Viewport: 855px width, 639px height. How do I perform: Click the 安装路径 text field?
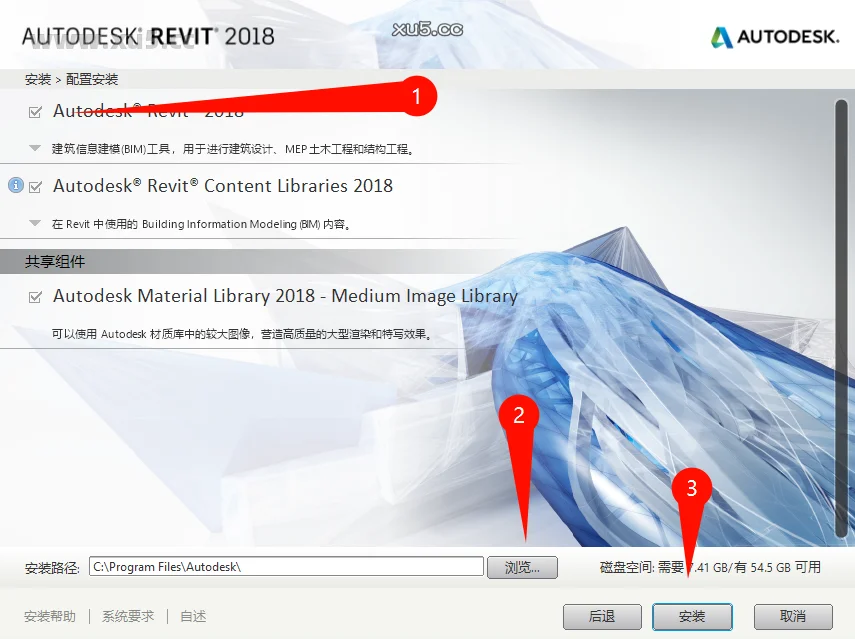tap(285, 567)
